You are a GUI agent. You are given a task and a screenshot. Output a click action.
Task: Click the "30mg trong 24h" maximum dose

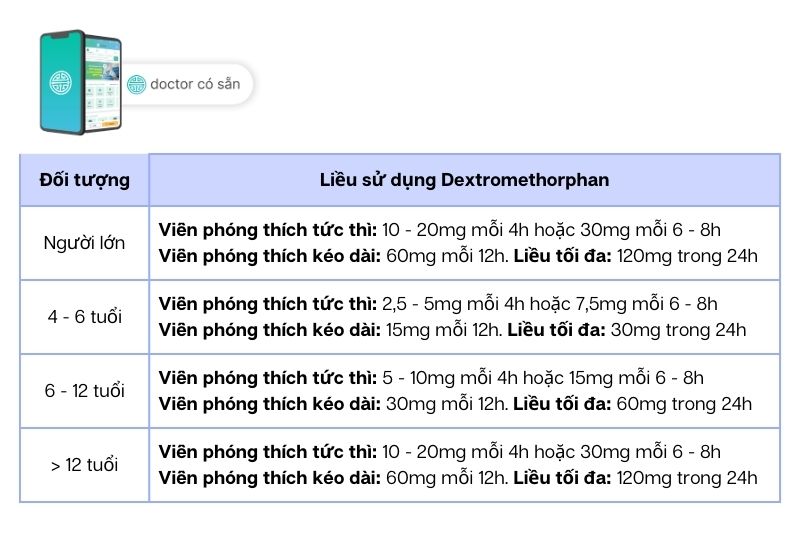click(678, 330)
